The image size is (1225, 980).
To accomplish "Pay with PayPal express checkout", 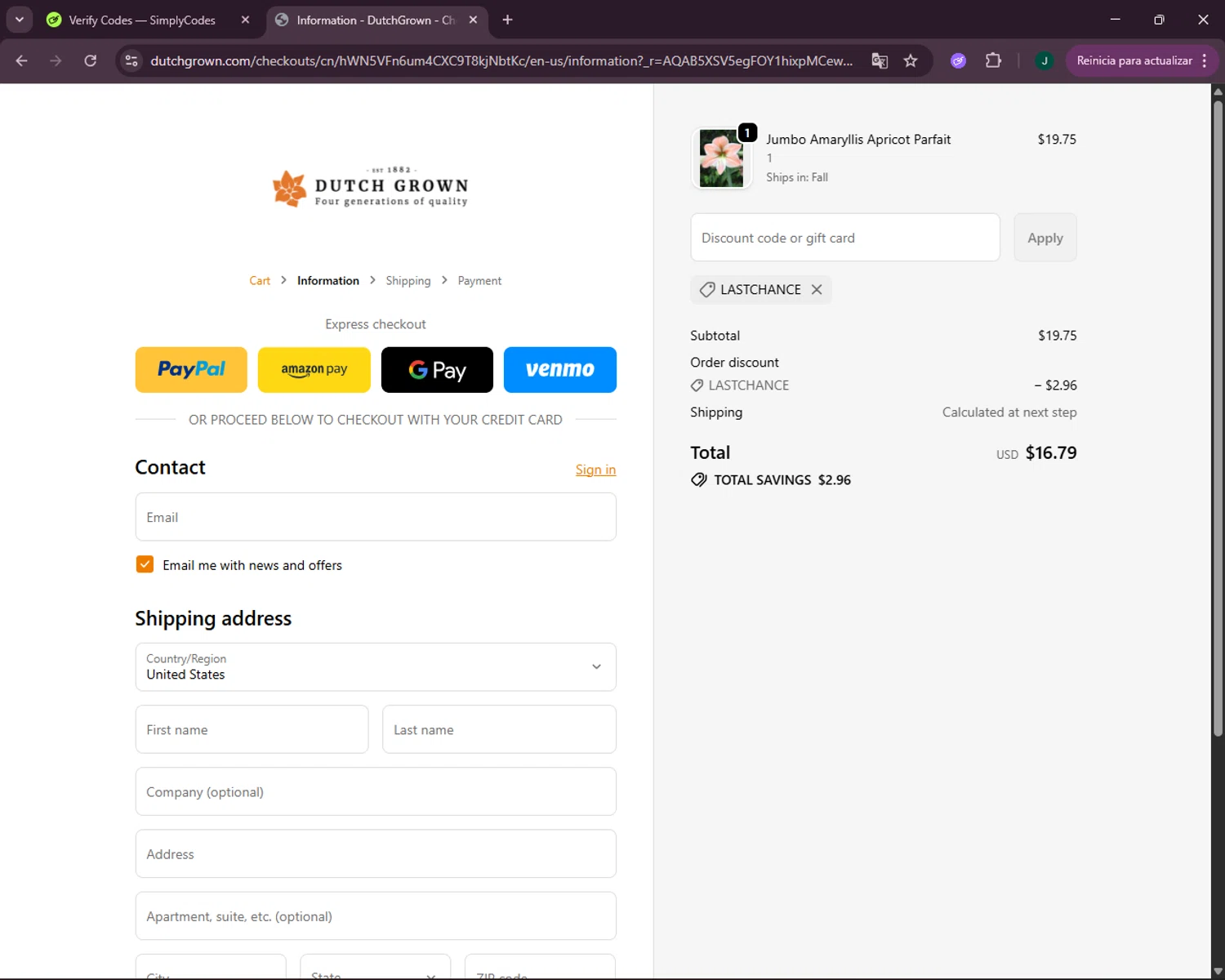I will coord(191,370).
